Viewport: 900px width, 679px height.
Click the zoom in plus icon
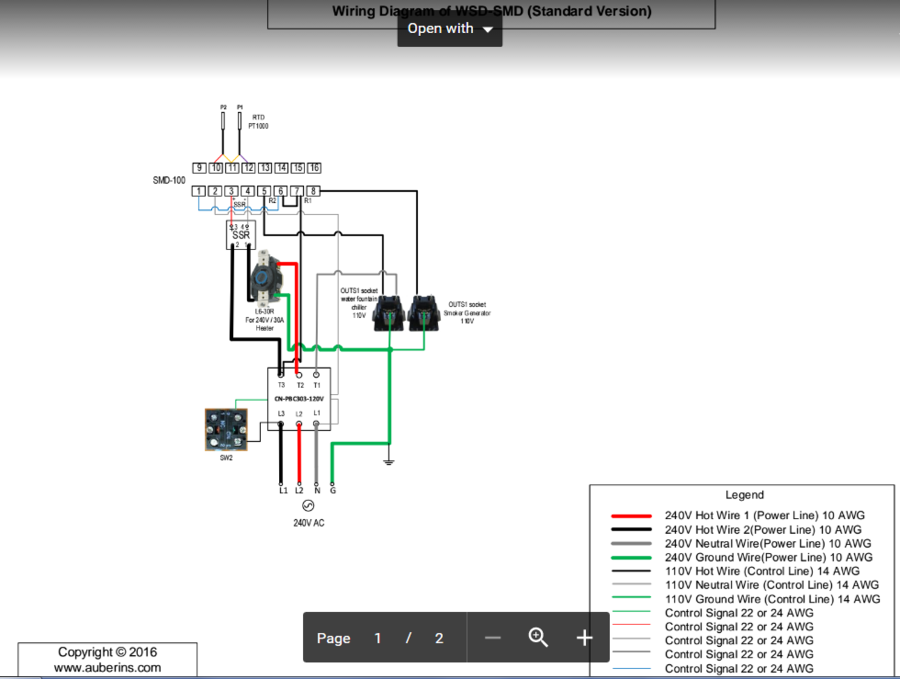tap(585, 638)
